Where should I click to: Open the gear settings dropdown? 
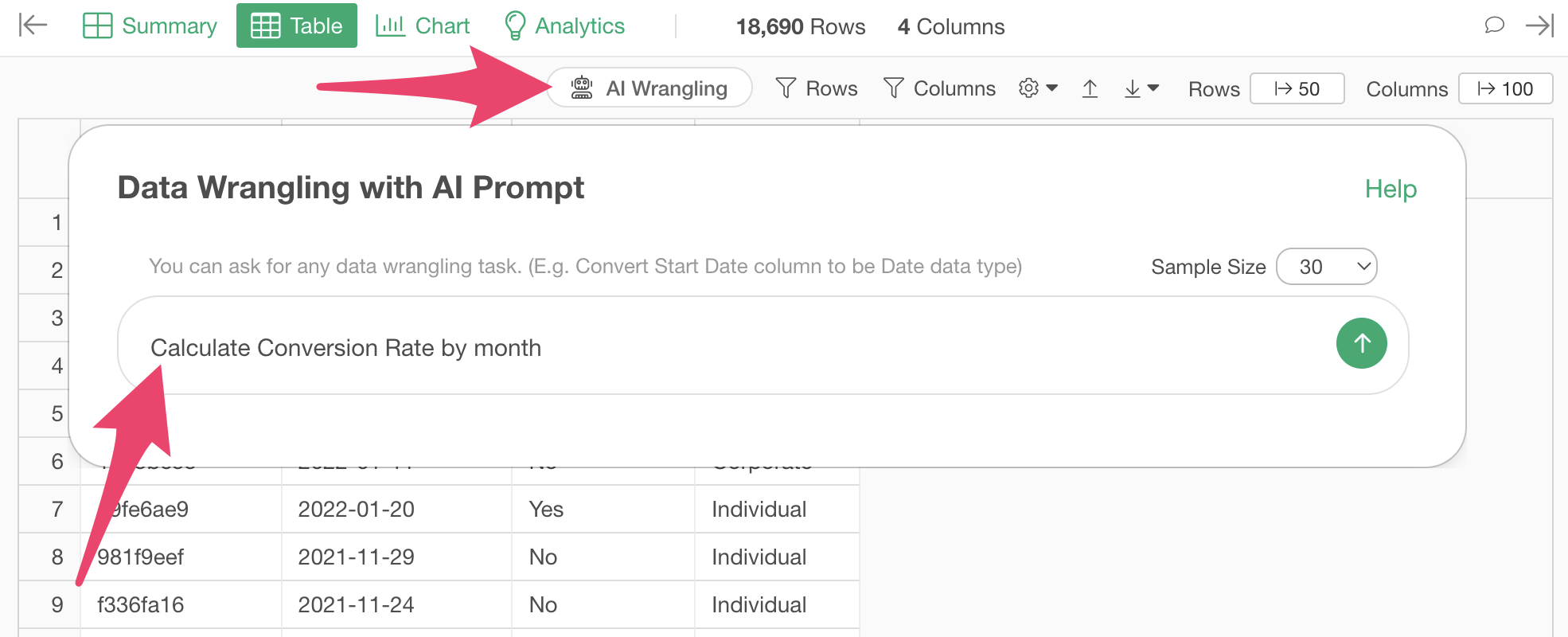tap(1038, 88)
